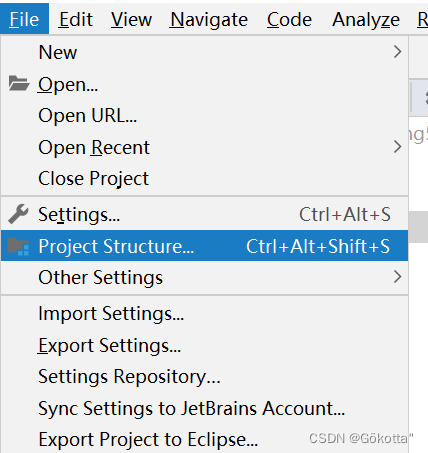Viewport: 428px width, 453px height.
Task: Expand the New submenu arrow
Action: pos(397,52)
